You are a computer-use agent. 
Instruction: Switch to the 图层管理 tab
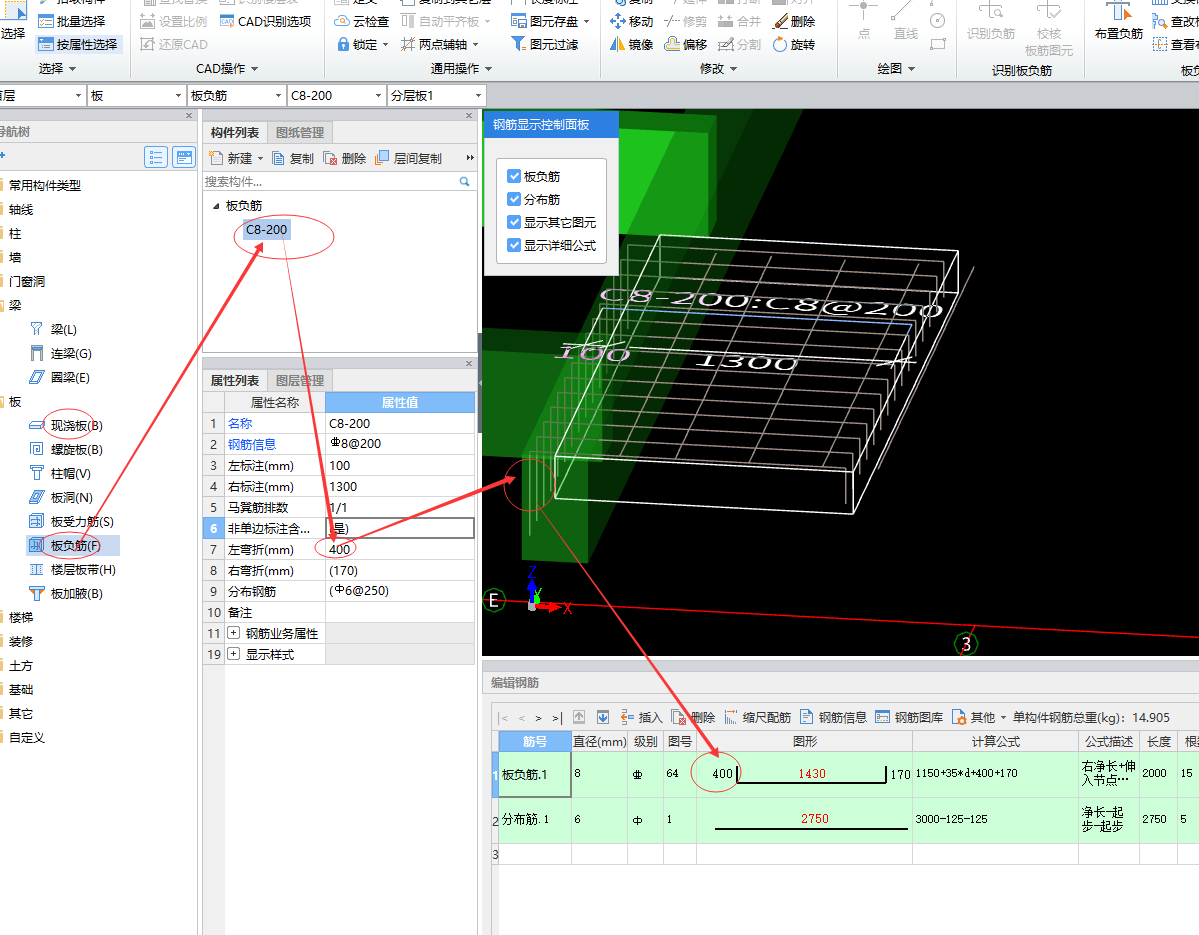pyautogui.click(x=299, y=380)
